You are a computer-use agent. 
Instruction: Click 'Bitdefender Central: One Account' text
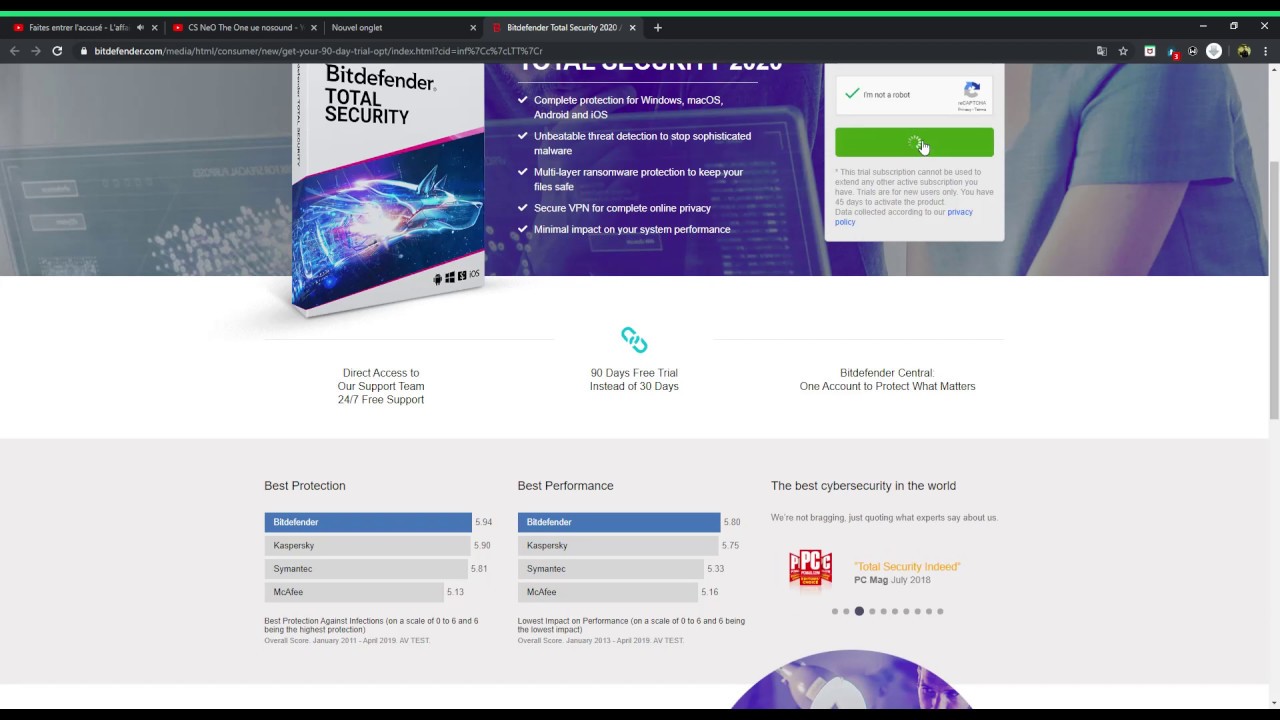click(x=887, y=379)
